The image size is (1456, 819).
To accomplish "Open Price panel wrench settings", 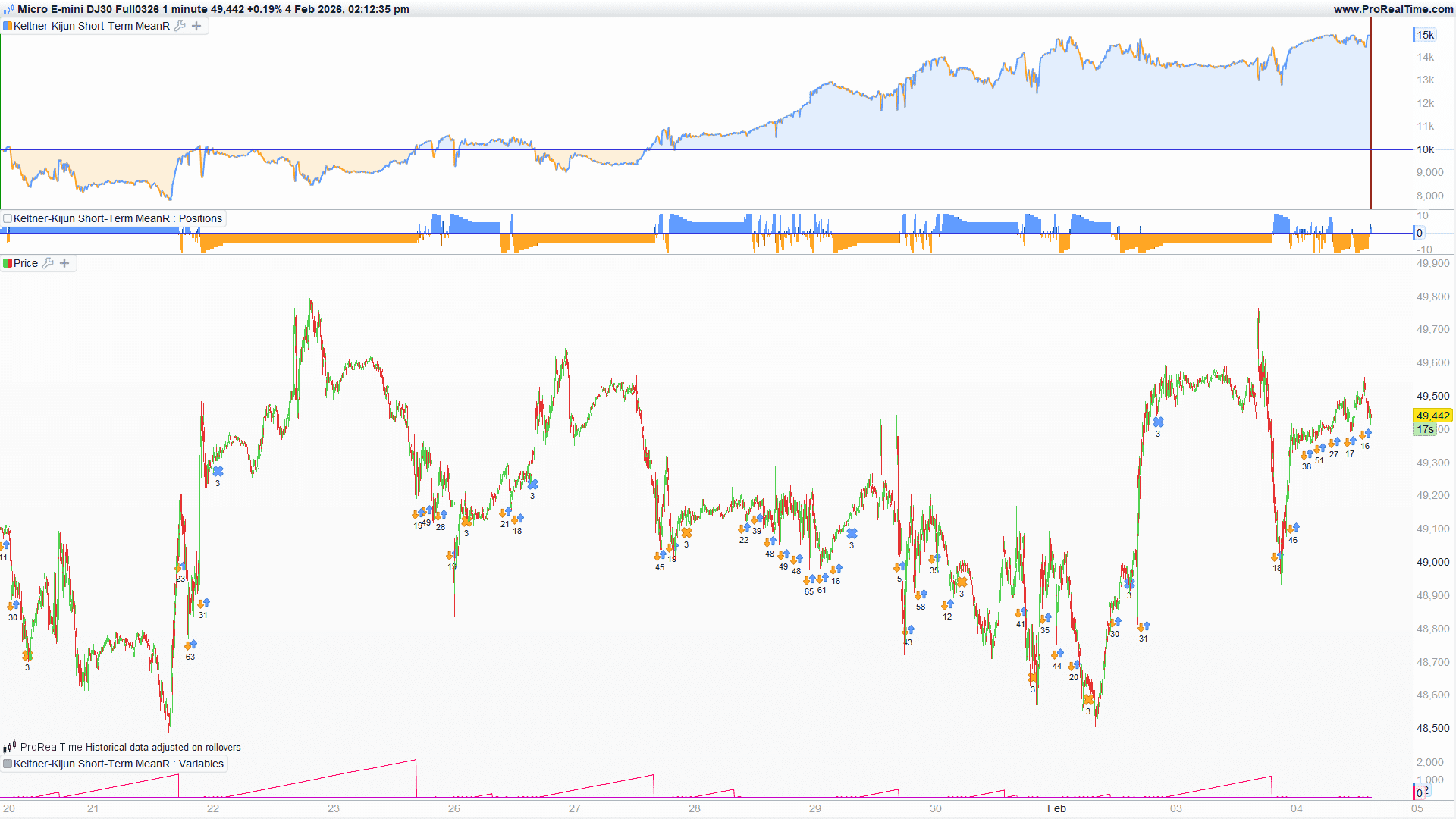I will pyautogui.click(x=48, y=263).
